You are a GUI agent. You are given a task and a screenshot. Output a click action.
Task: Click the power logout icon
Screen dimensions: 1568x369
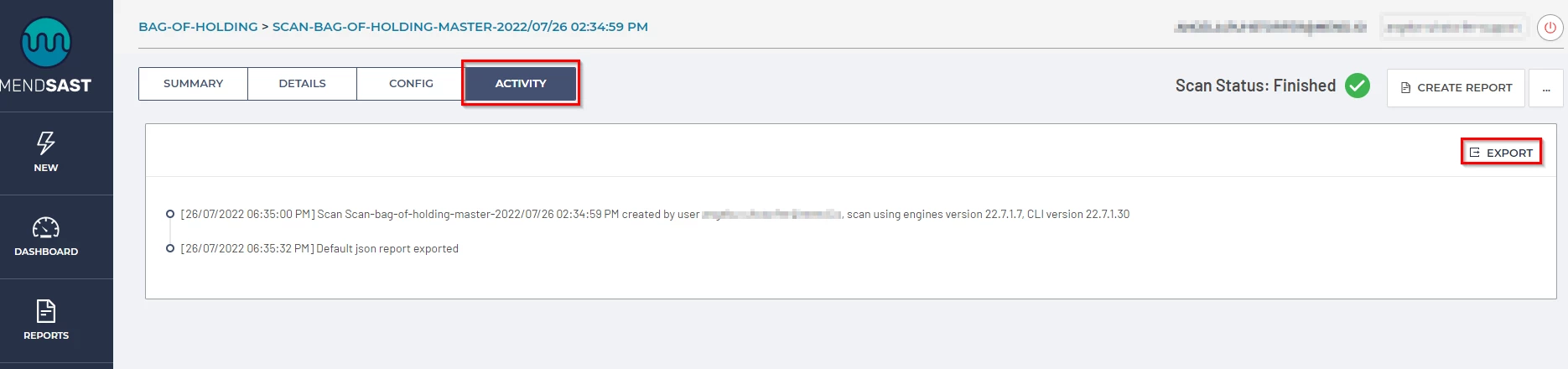[1550, 28]
